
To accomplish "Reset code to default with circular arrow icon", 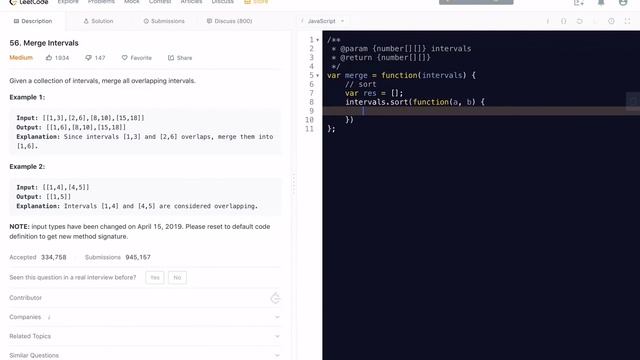I will click(x=580, y=21).
